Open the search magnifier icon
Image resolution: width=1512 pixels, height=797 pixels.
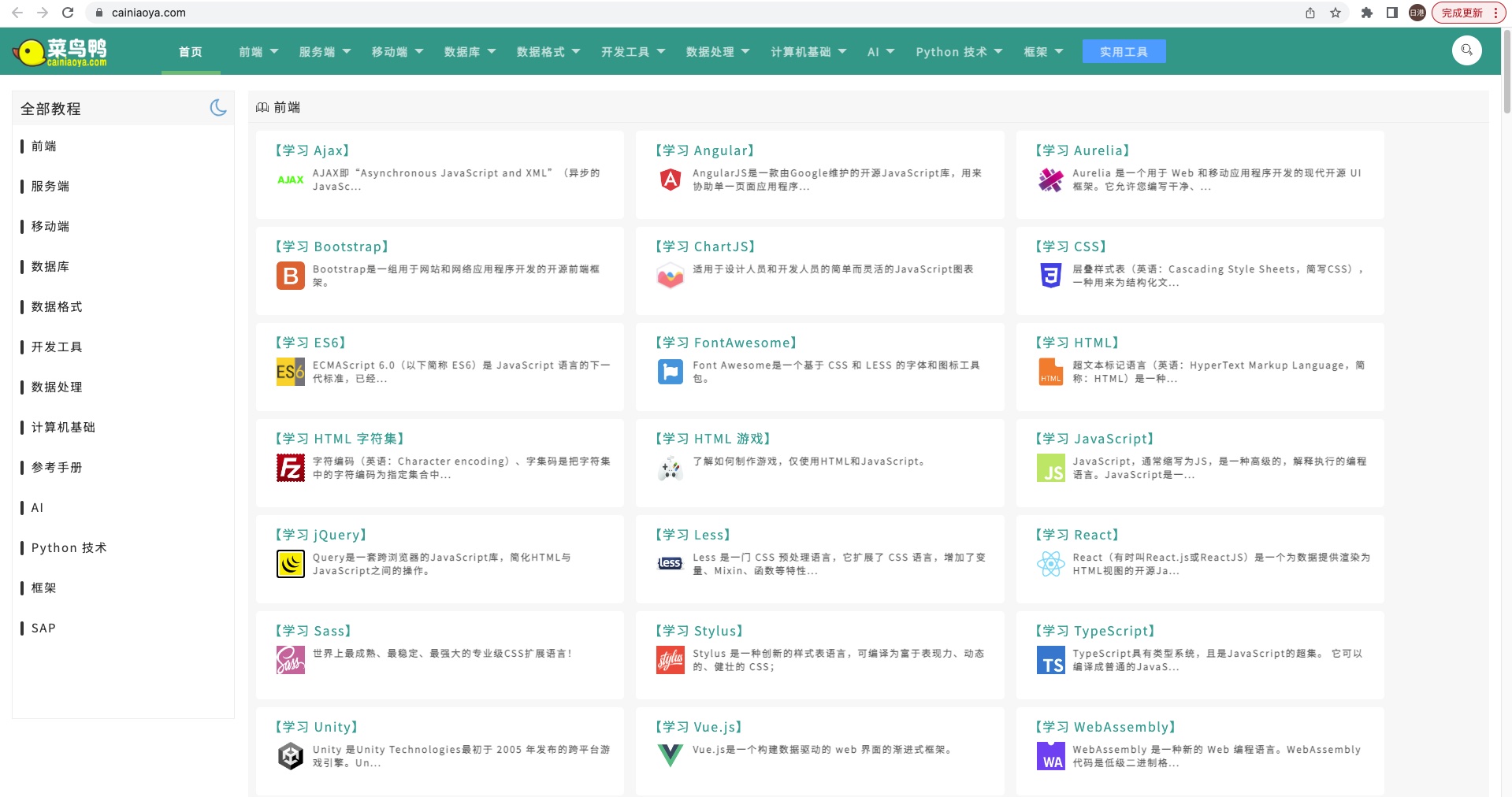pos(1466,50)
